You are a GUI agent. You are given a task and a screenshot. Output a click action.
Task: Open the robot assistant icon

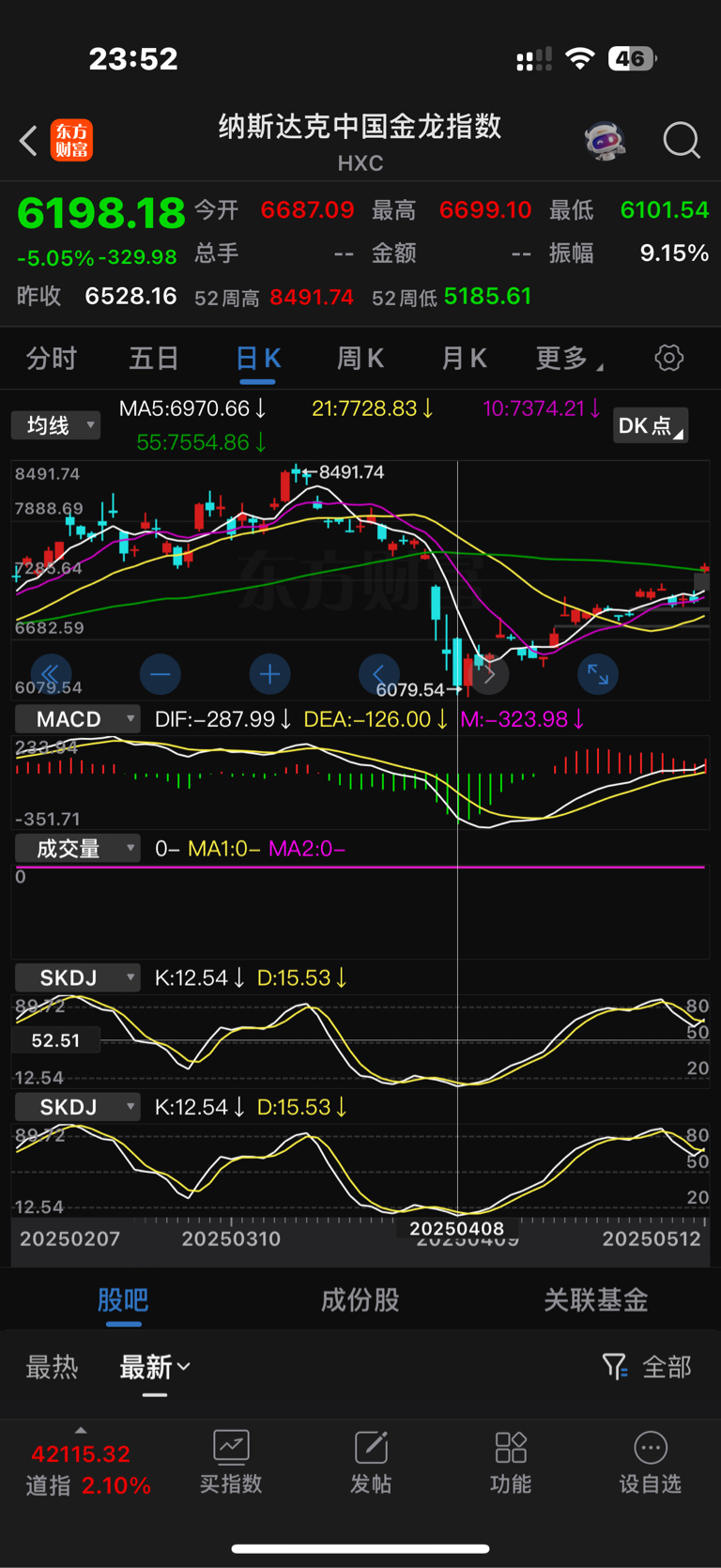pos(606,141)
